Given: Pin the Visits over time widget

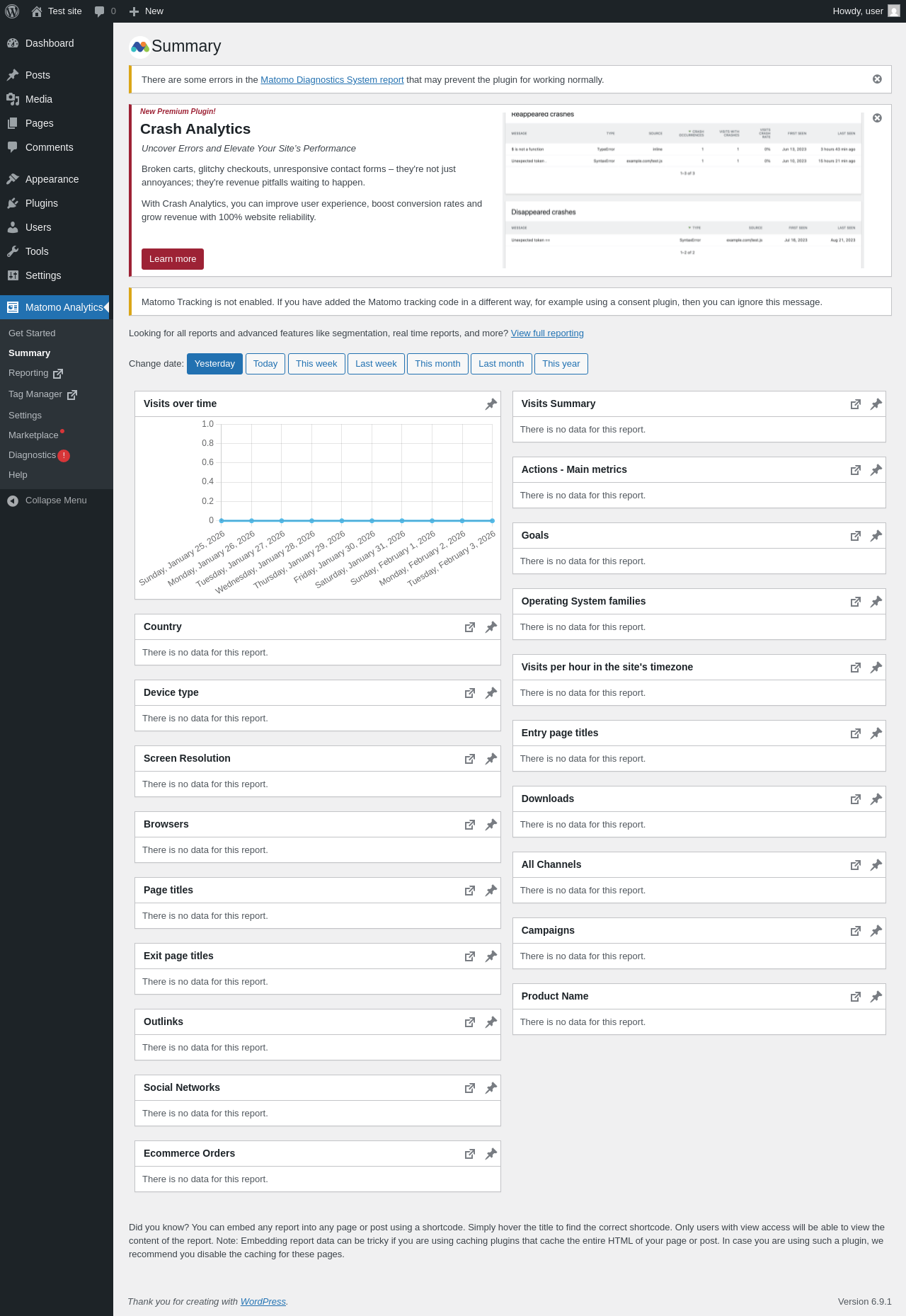Looking at the screenshot, I should tap(491, 404).
